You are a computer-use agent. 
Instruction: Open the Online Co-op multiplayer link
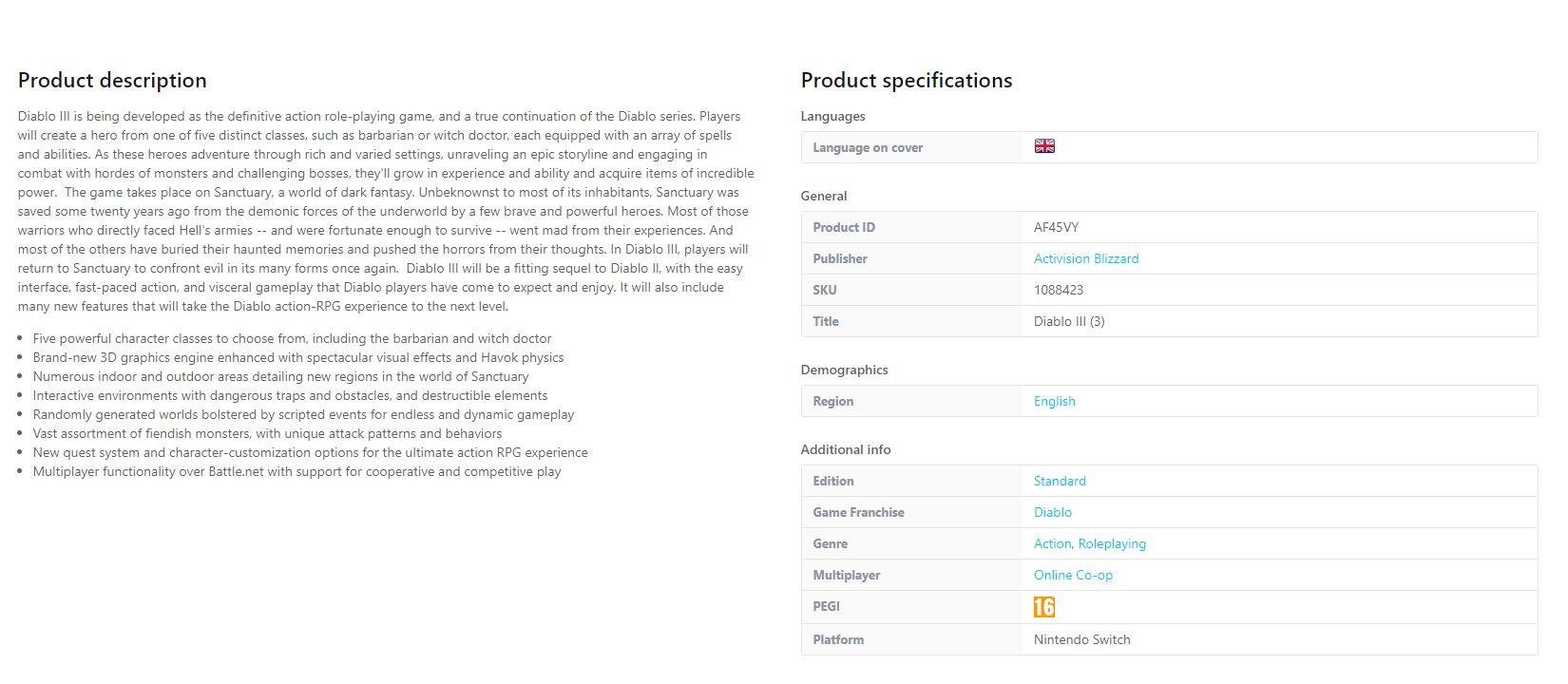1073,575
